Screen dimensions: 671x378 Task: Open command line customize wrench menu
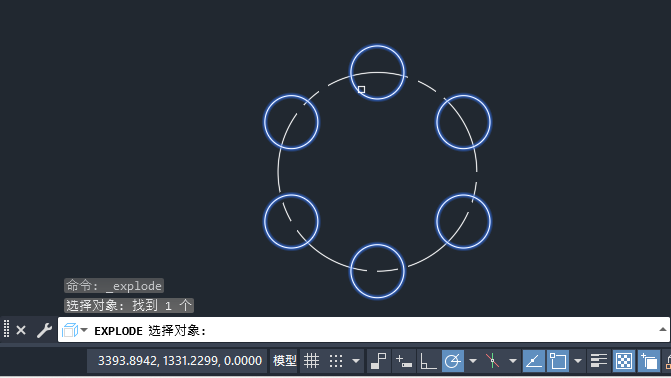click(44, 330)
